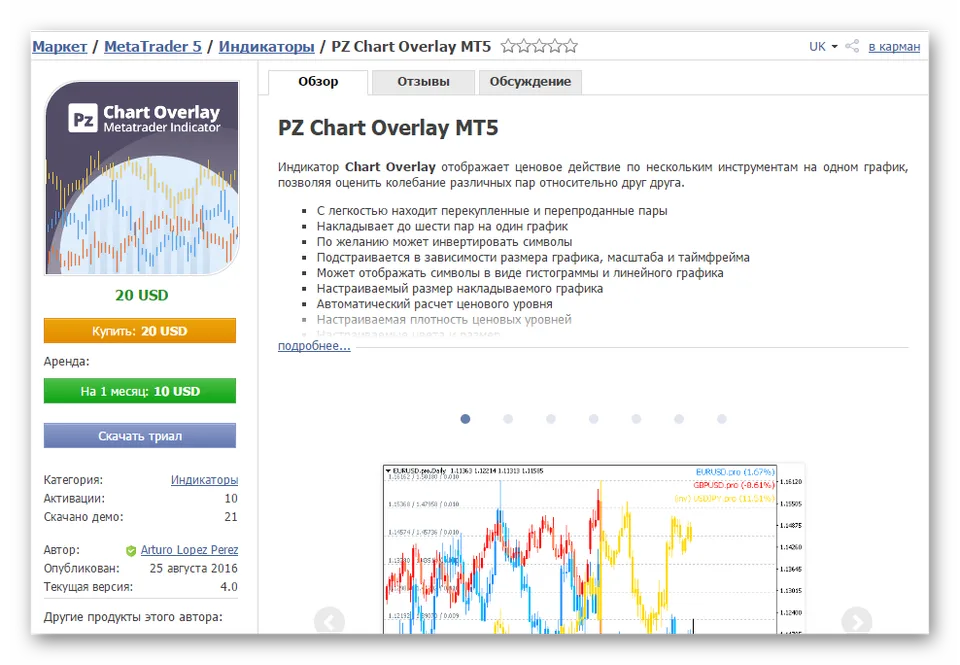
Task: Click the Скачать триал button
Action: [x=140, y=436]
